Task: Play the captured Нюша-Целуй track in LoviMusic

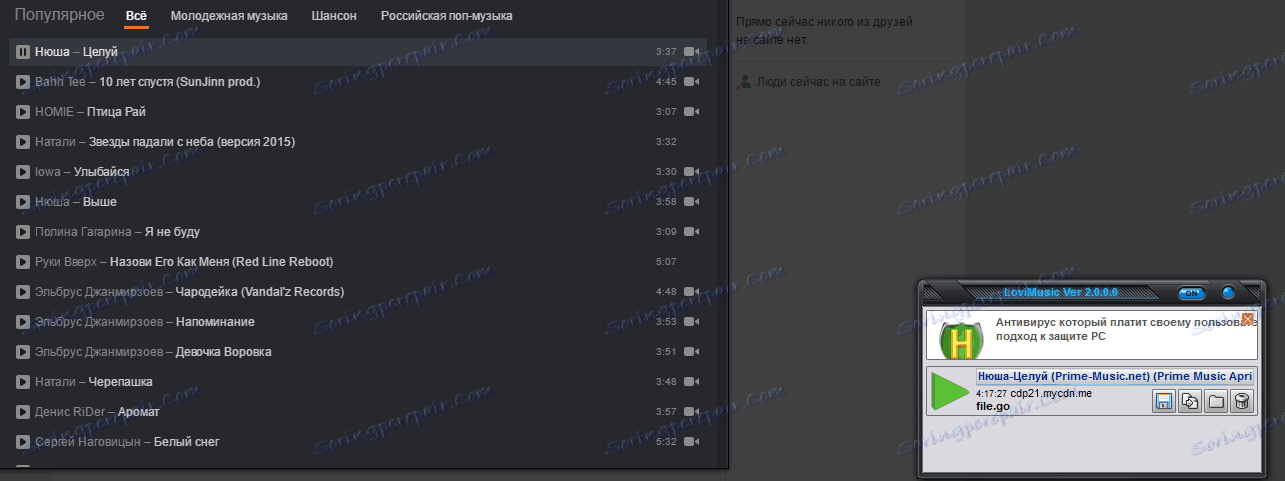Action: (x=950, y=391)
